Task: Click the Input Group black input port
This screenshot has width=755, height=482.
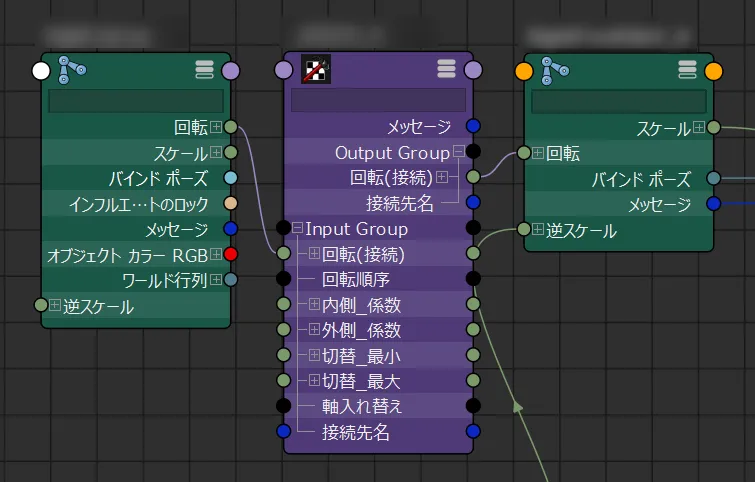Action: [x=284, y=227]
